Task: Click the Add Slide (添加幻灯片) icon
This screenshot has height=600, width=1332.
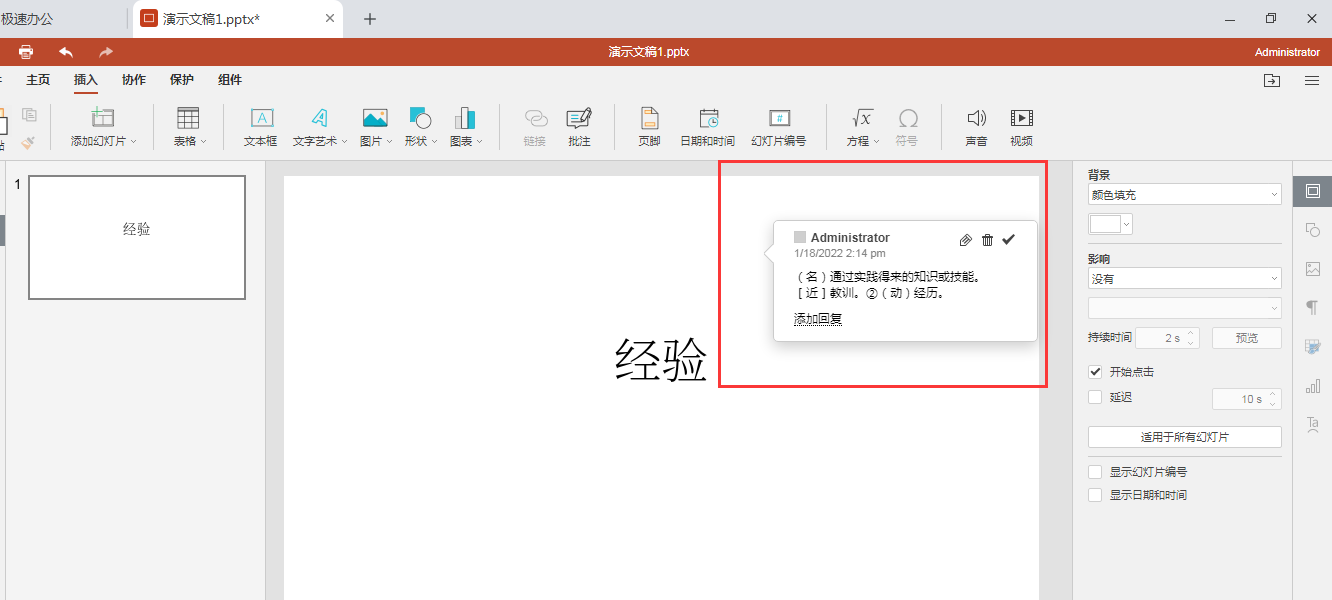Action: click(103, 118)
